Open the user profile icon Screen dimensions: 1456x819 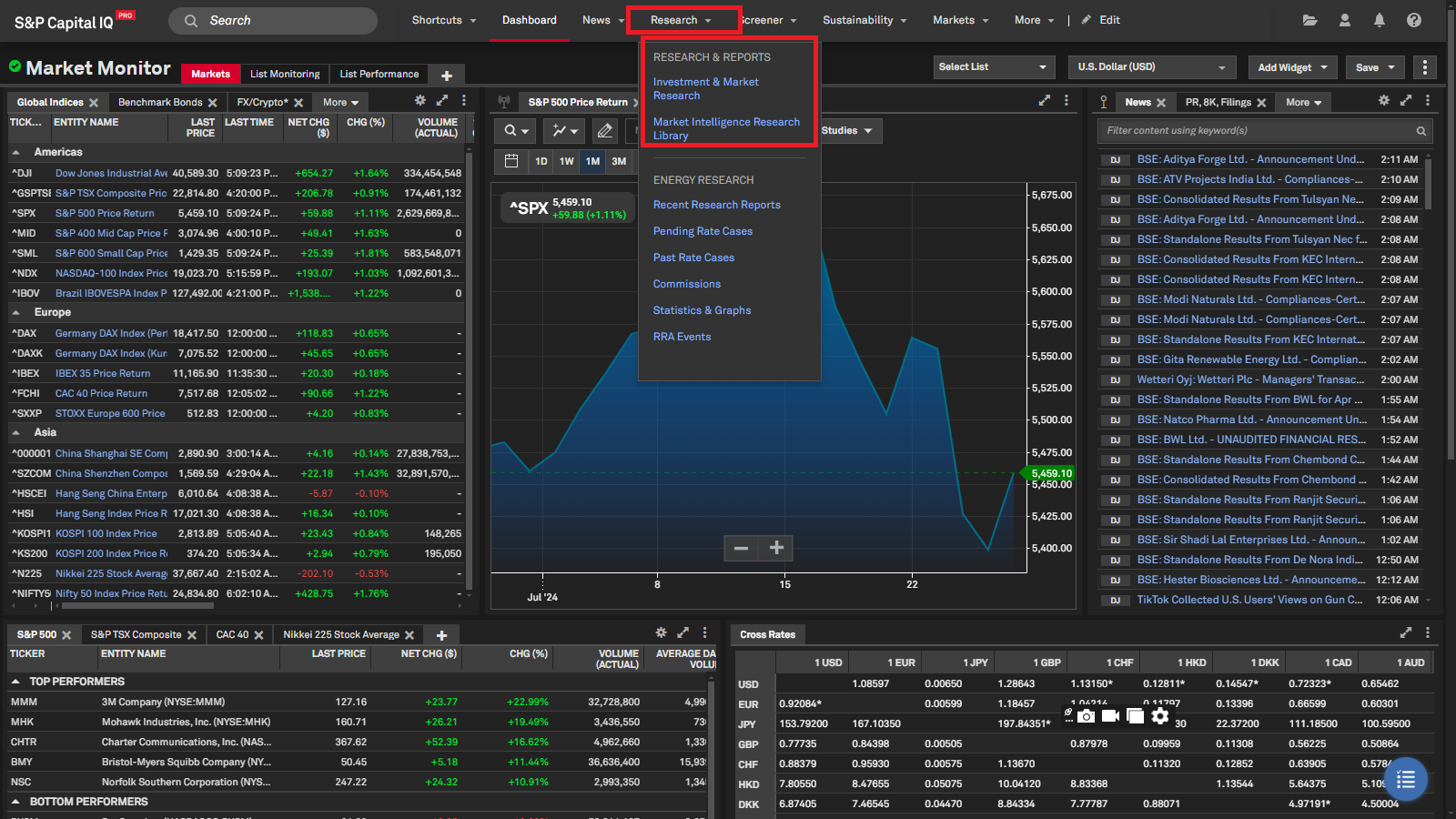tap(1344, 20)
